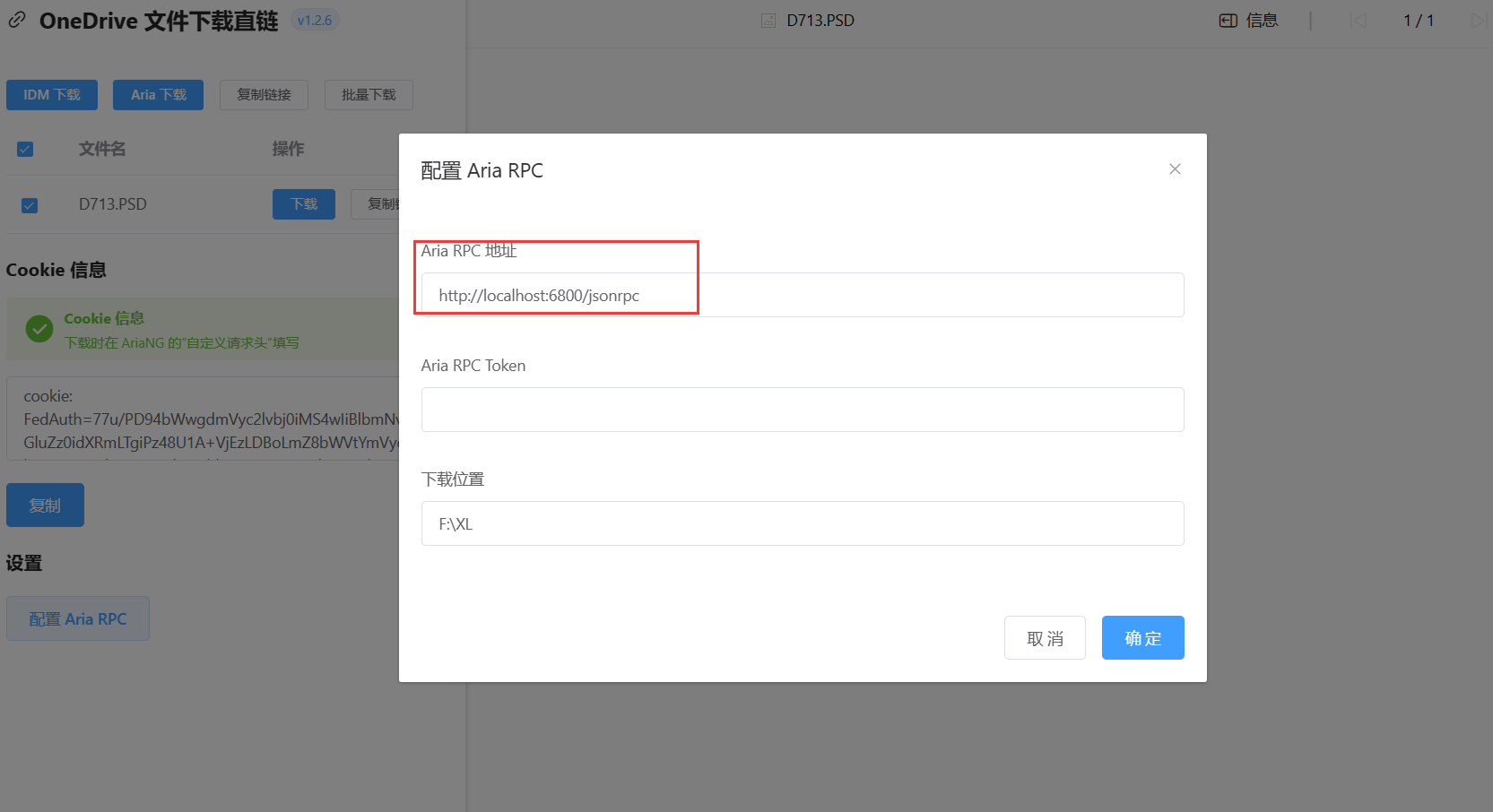Image resolution: width=1493 pixels, height=812 pixels.
Task: Click 复制 button below cookie text
Action: pyautogui.click(x=45, y=505)
